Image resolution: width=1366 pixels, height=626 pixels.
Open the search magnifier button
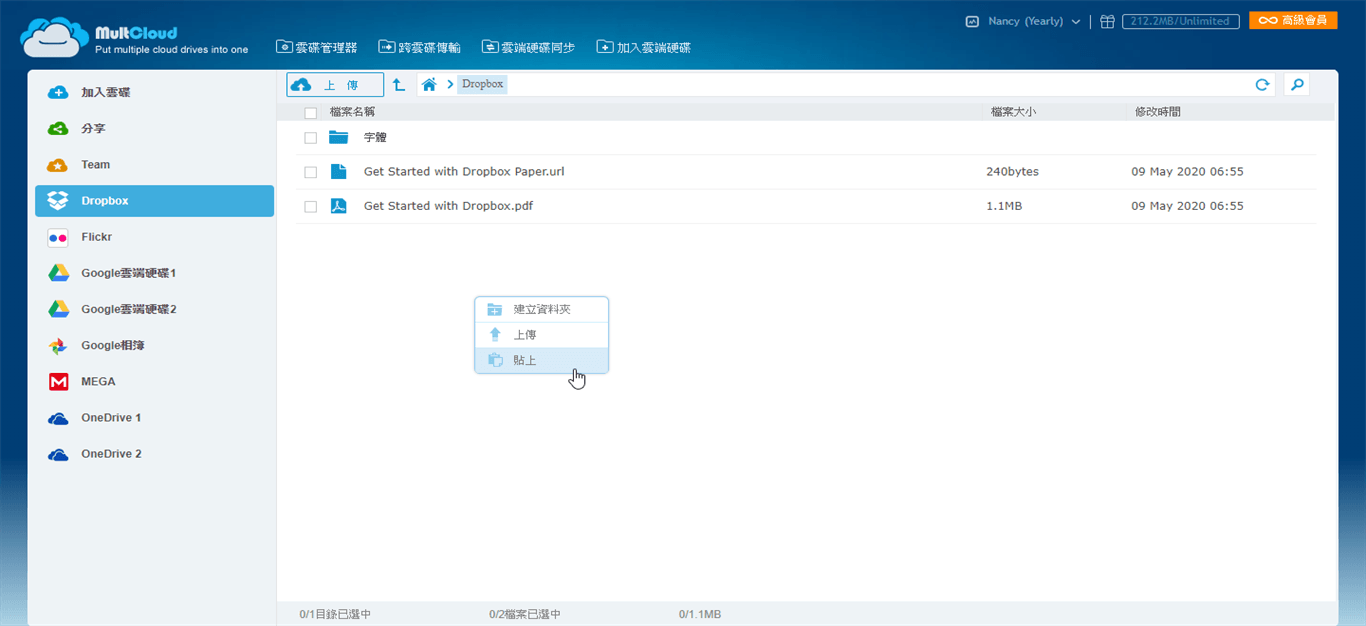point(1297,85)
